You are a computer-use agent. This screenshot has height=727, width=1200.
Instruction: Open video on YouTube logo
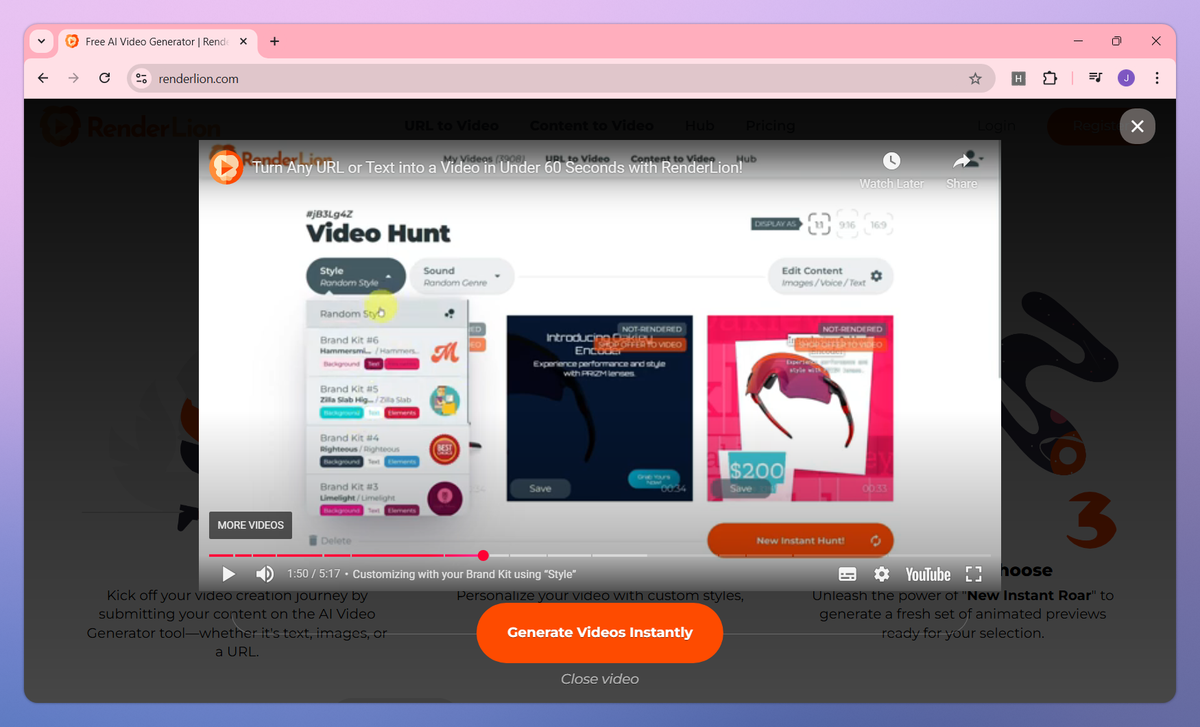[928, 574]
